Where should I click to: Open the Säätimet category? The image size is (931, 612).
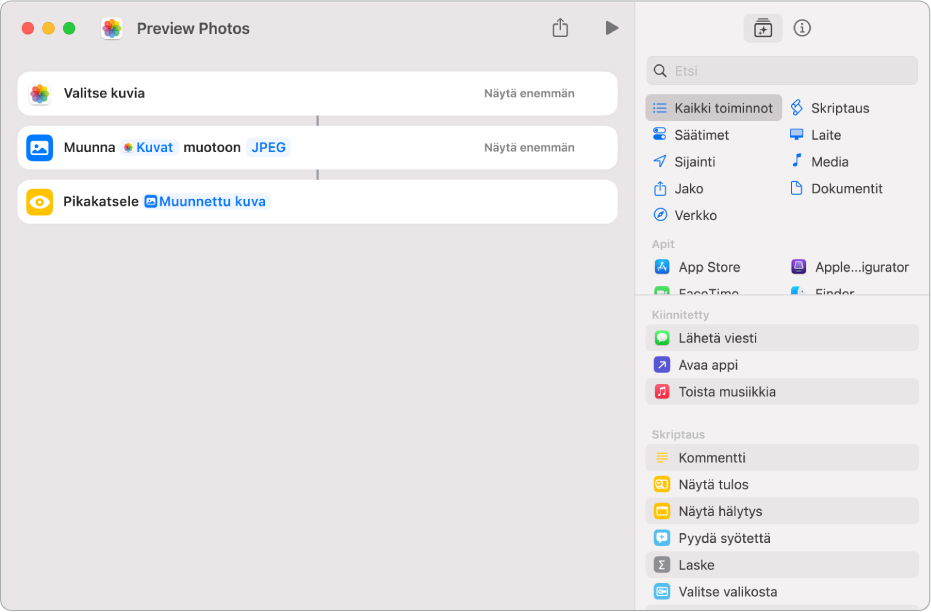[x=691, y=135]
